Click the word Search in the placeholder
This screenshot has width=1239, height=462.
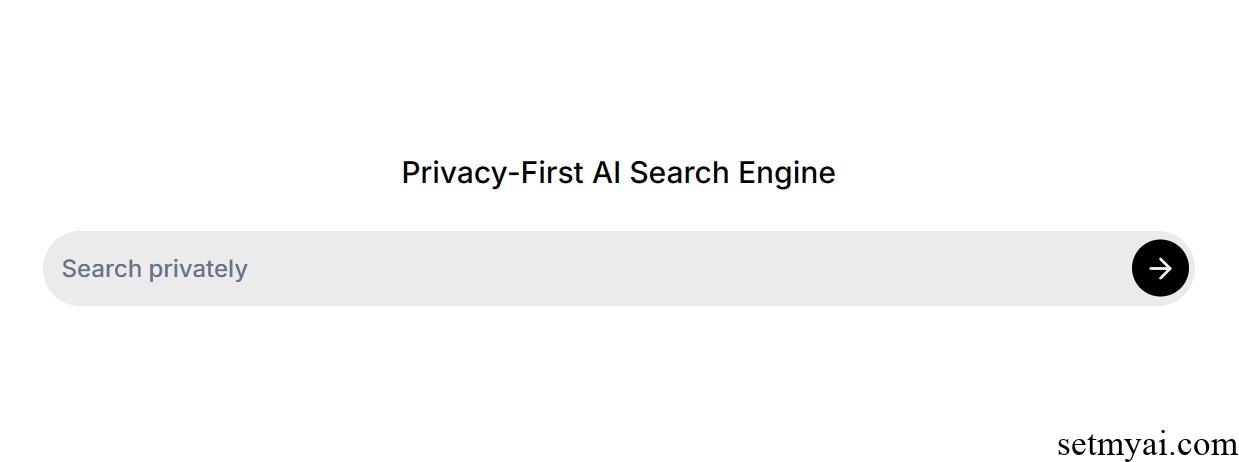101,268
